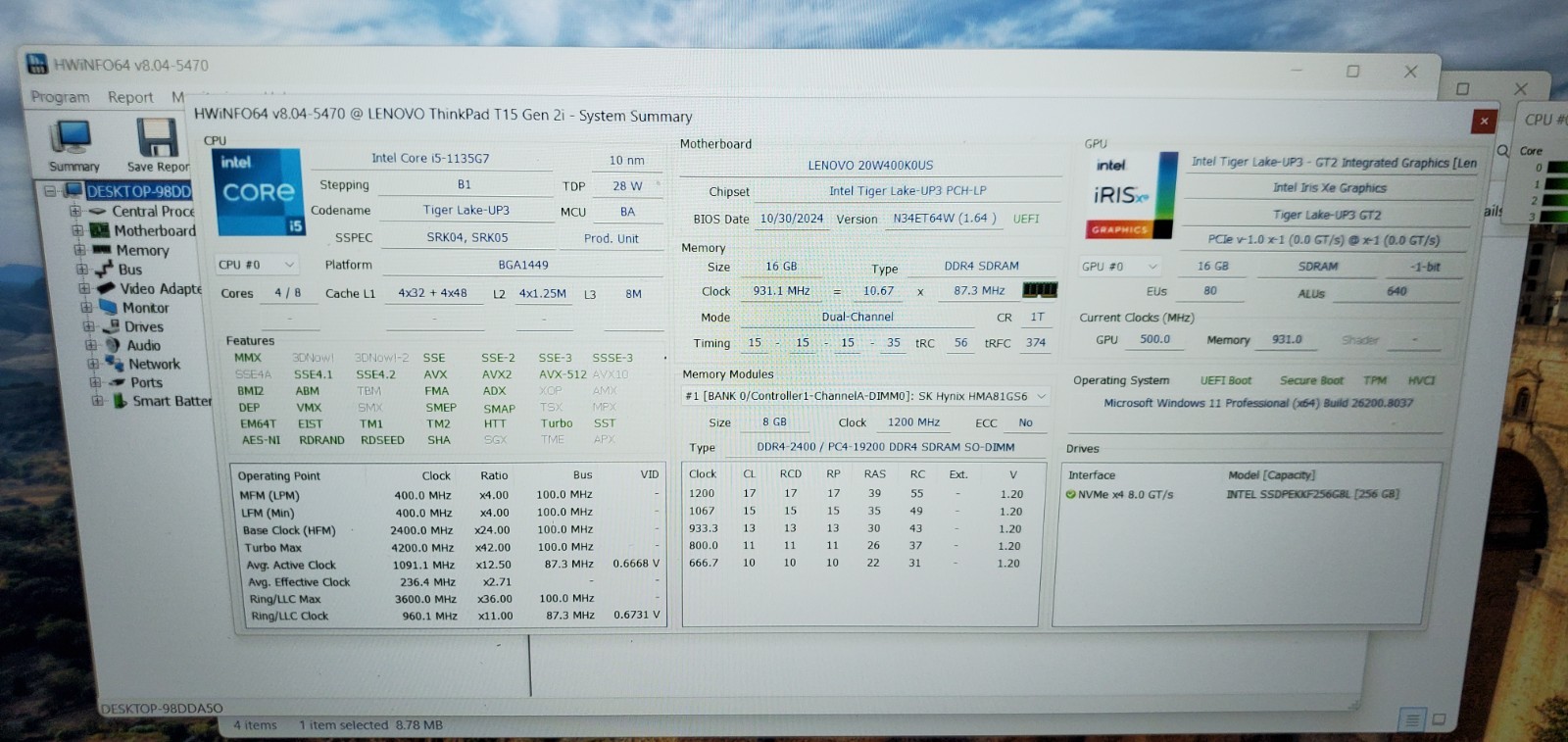
Task: Click the UEFI label next to BIOS version
Action: [x=1026, y=219]
